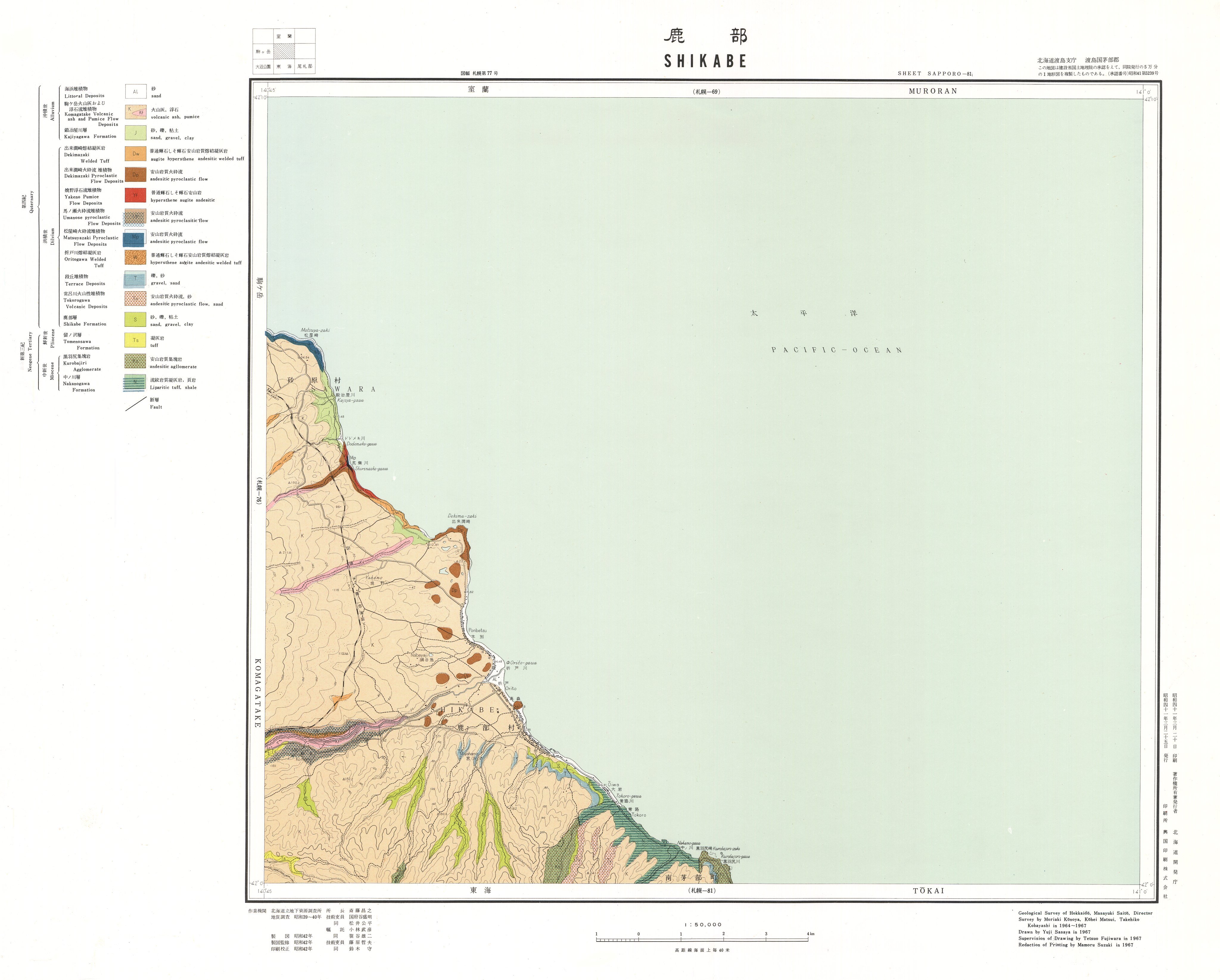Click the green J Kajiyagawa Formation swatch
This screenshot has height=980, width=1220.
(x=135, y=133)
